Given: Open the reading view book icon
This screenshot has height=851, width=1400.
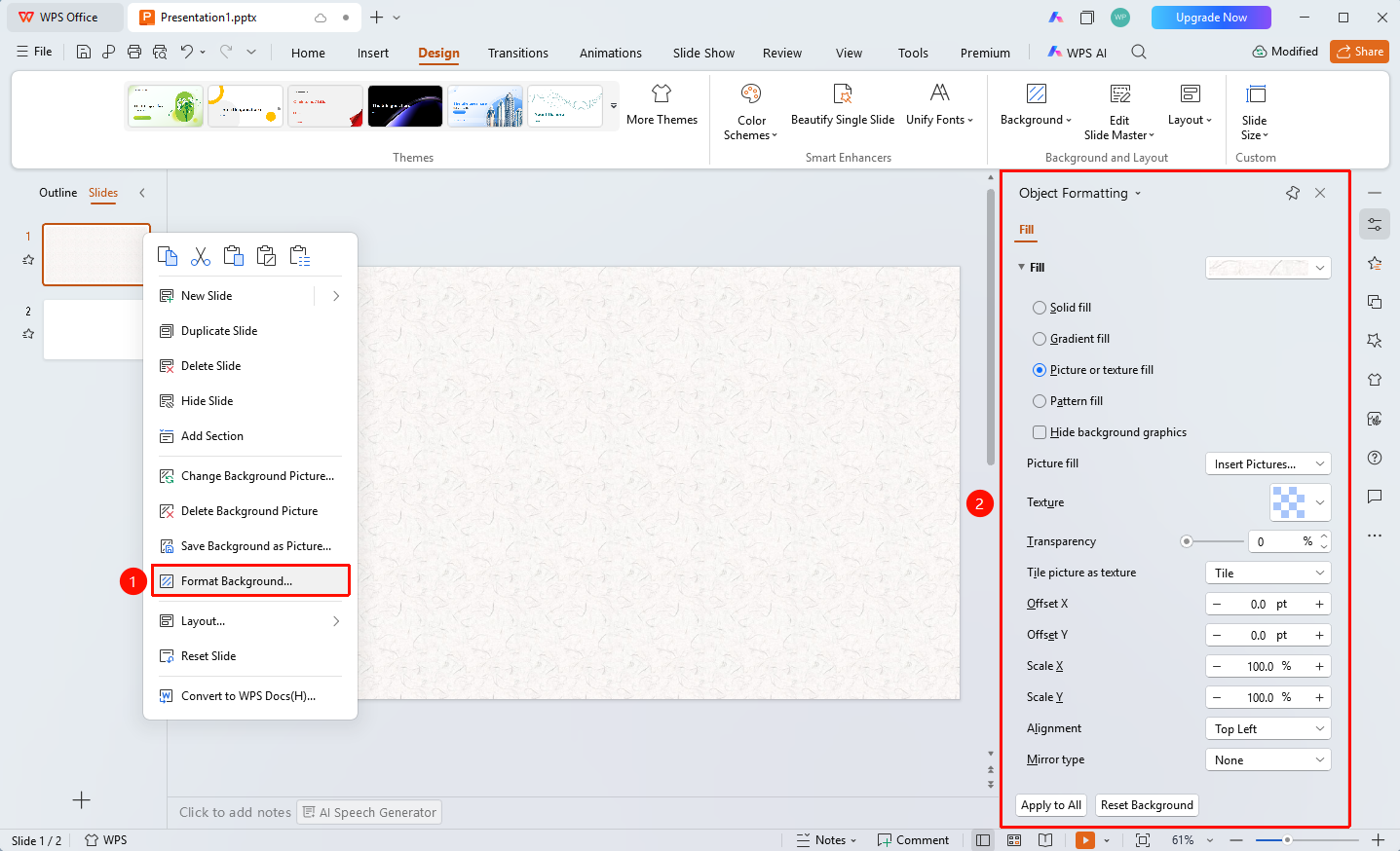Looking at the screenshot, I should coord(1045,840).
